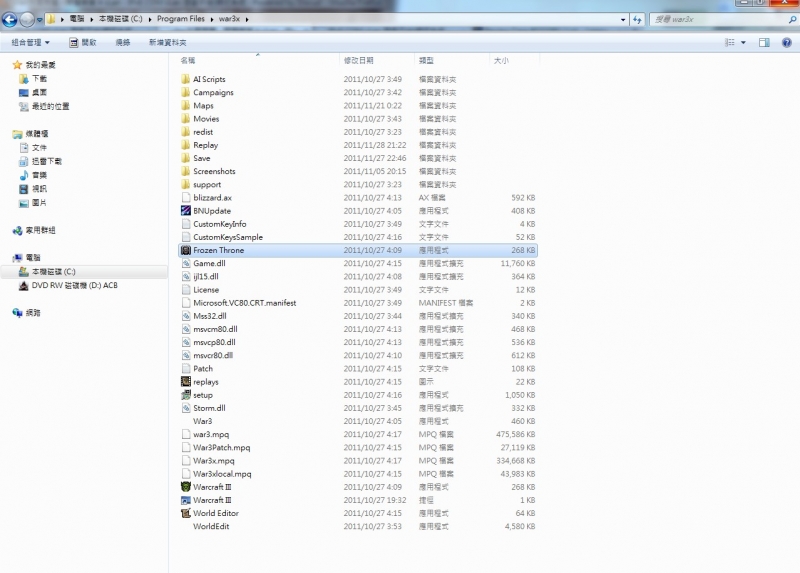Sort by the Size column header
Image resolution: width=800 pixels, height=573 pixels.
point(514,60)
